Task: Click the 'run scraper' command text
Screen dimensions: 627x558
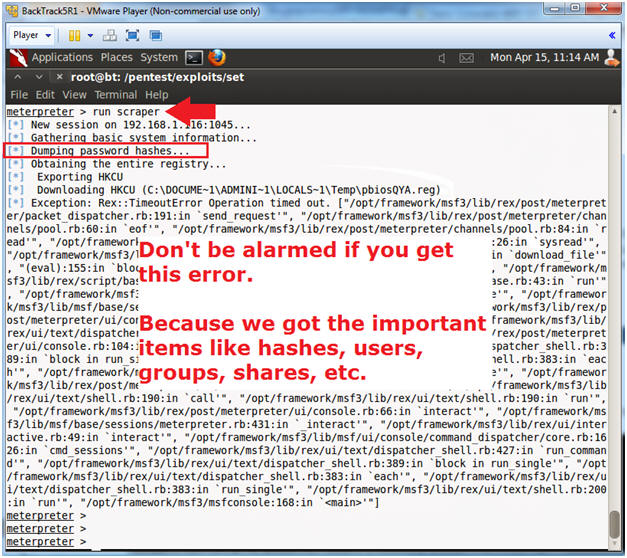Action: 126,112
